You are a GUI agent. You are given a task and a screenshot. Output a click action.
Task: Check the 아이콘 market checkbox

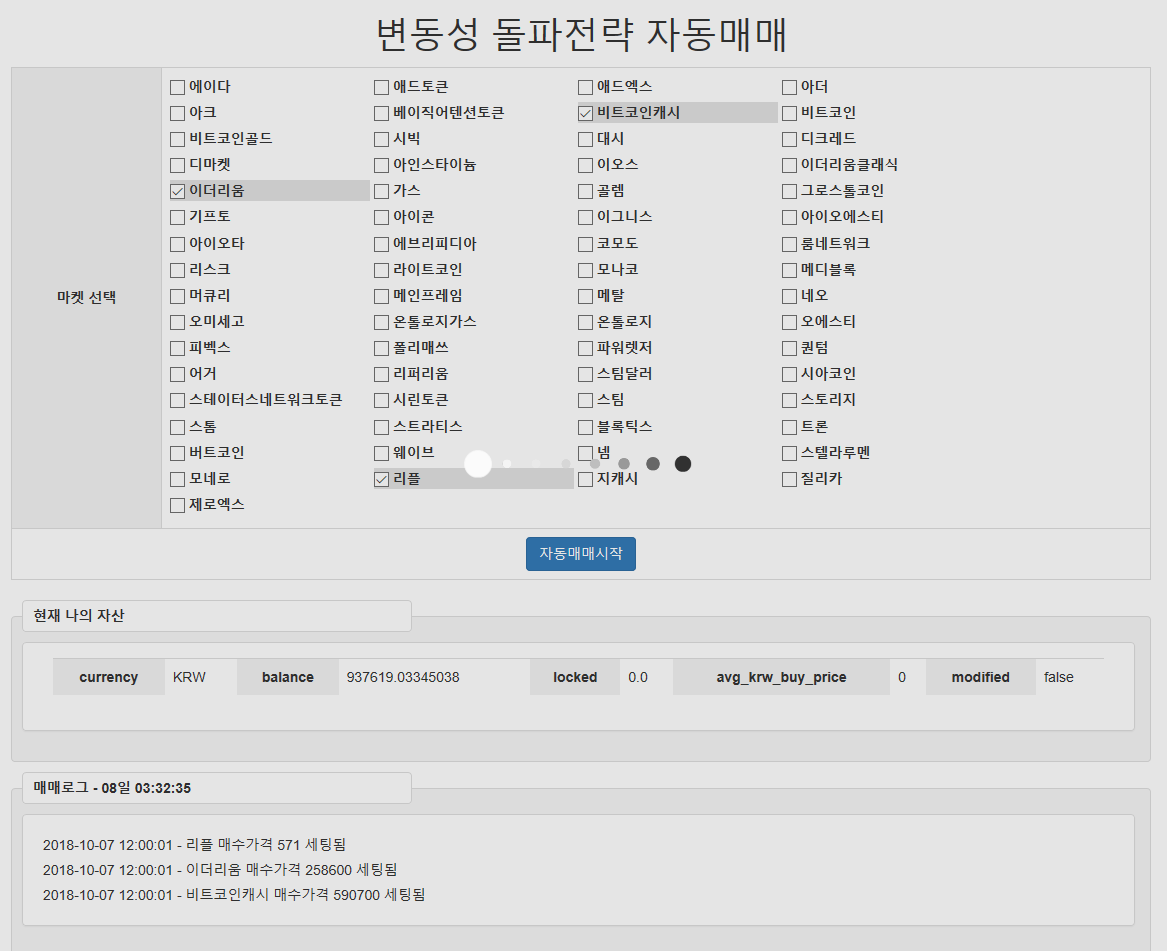pyautogui.click(x=381, y=217)
